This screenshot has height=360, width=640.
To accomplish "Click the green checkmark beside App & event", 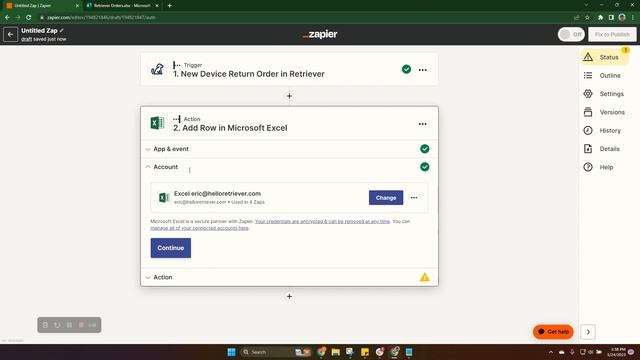I will [x=424, y=149].
